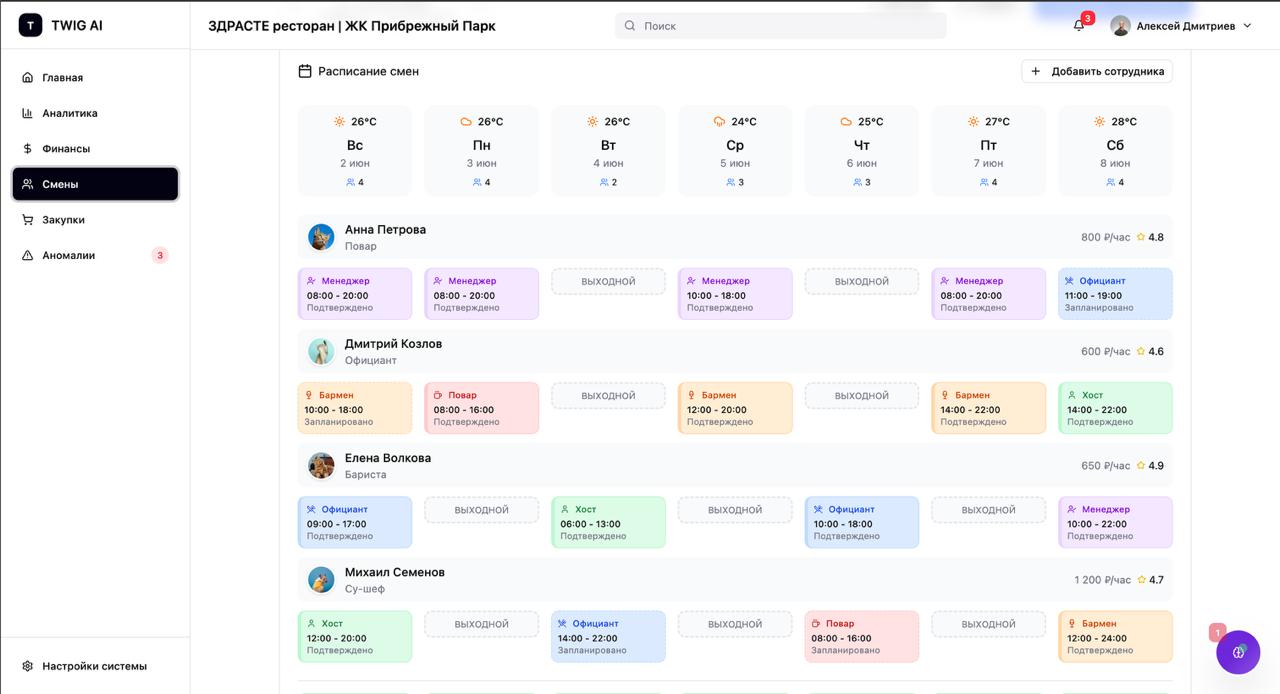Click the Закупки cart icon

(27, 219)
